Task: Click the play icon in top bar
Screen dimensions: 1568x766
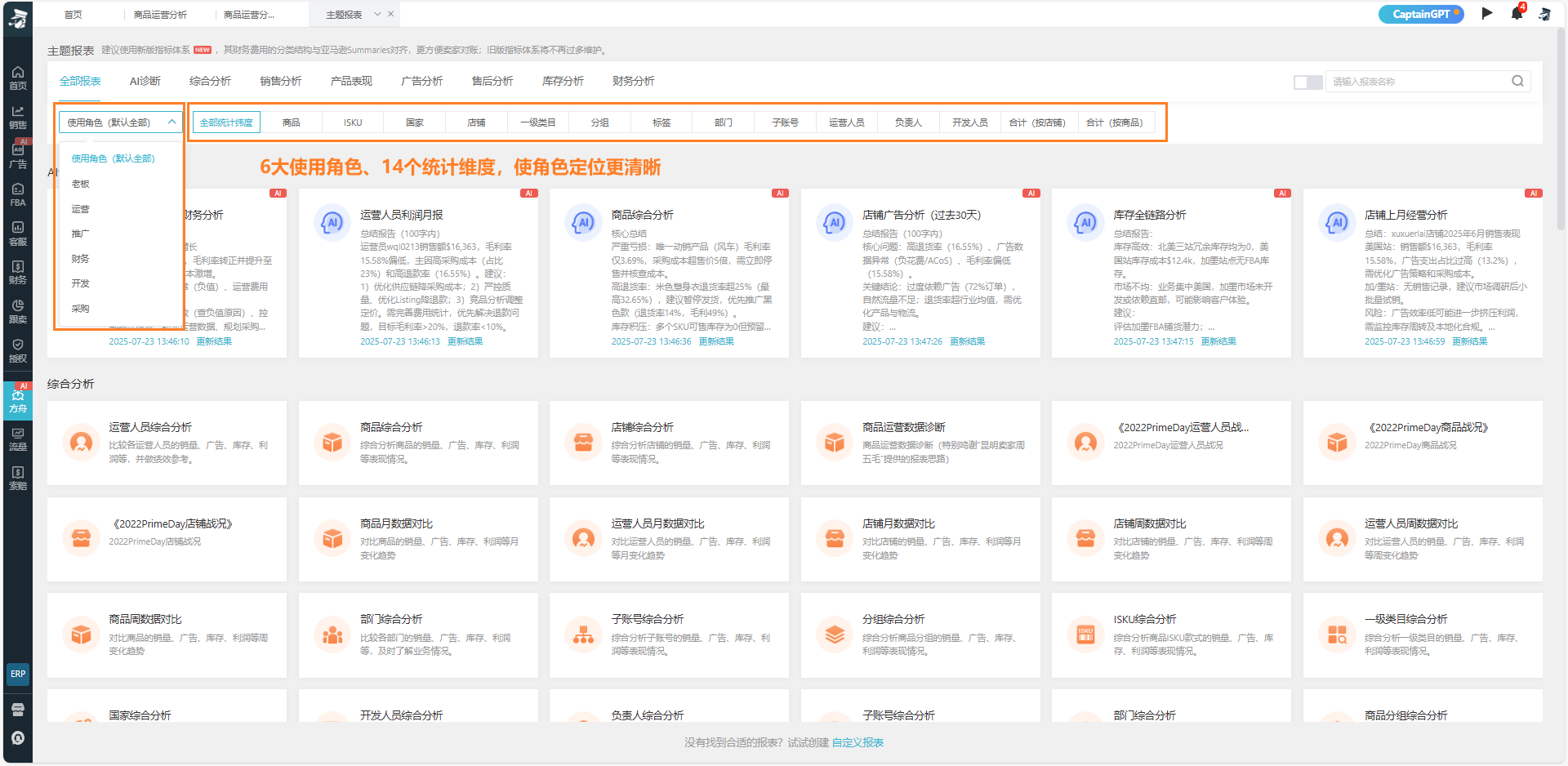Action: point(1487,13)
